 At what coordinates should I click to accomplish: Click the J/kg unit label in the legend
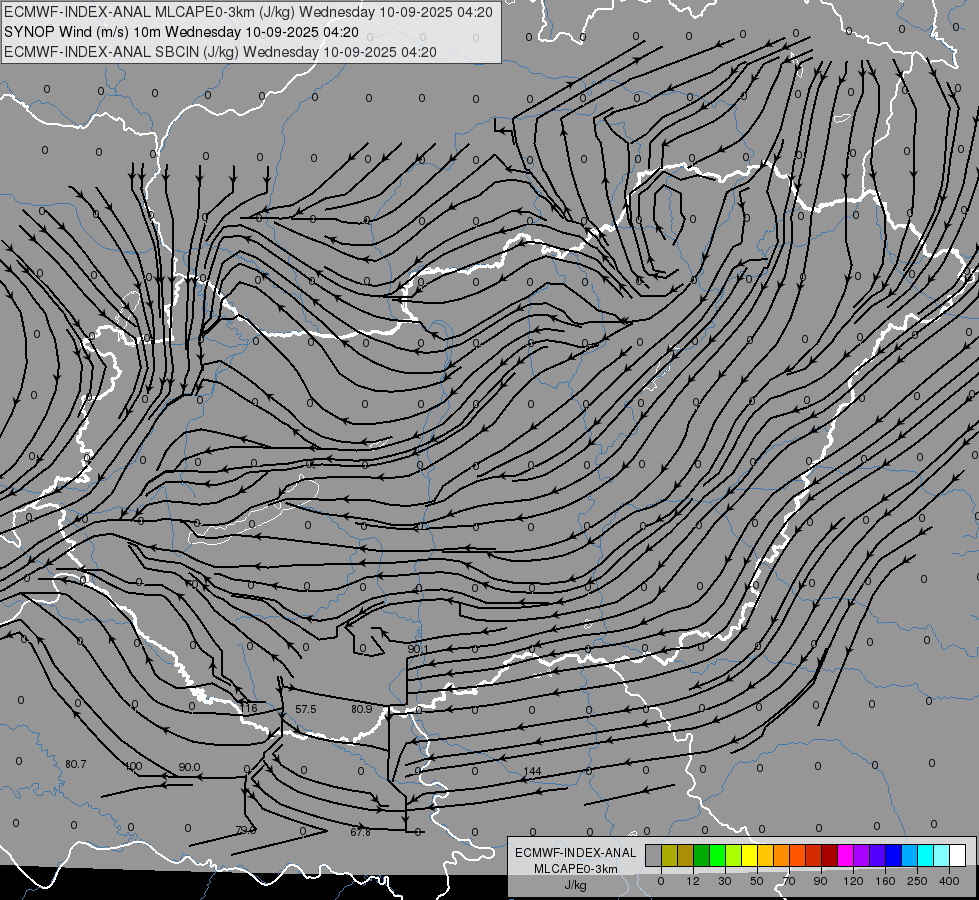[576, 885]
